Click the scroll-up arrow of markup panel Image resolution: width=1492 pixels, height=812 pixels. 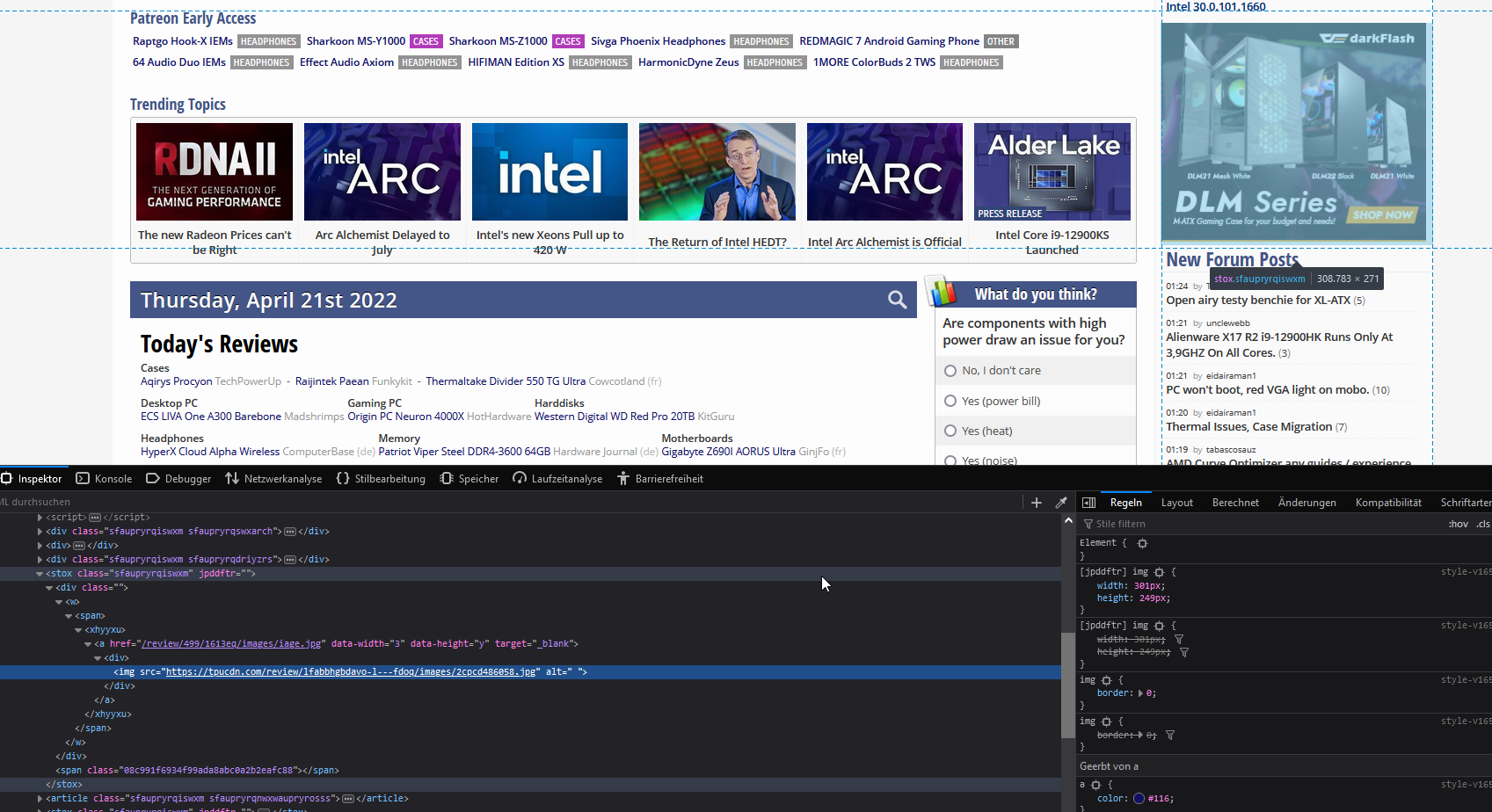pos(1068,520)
